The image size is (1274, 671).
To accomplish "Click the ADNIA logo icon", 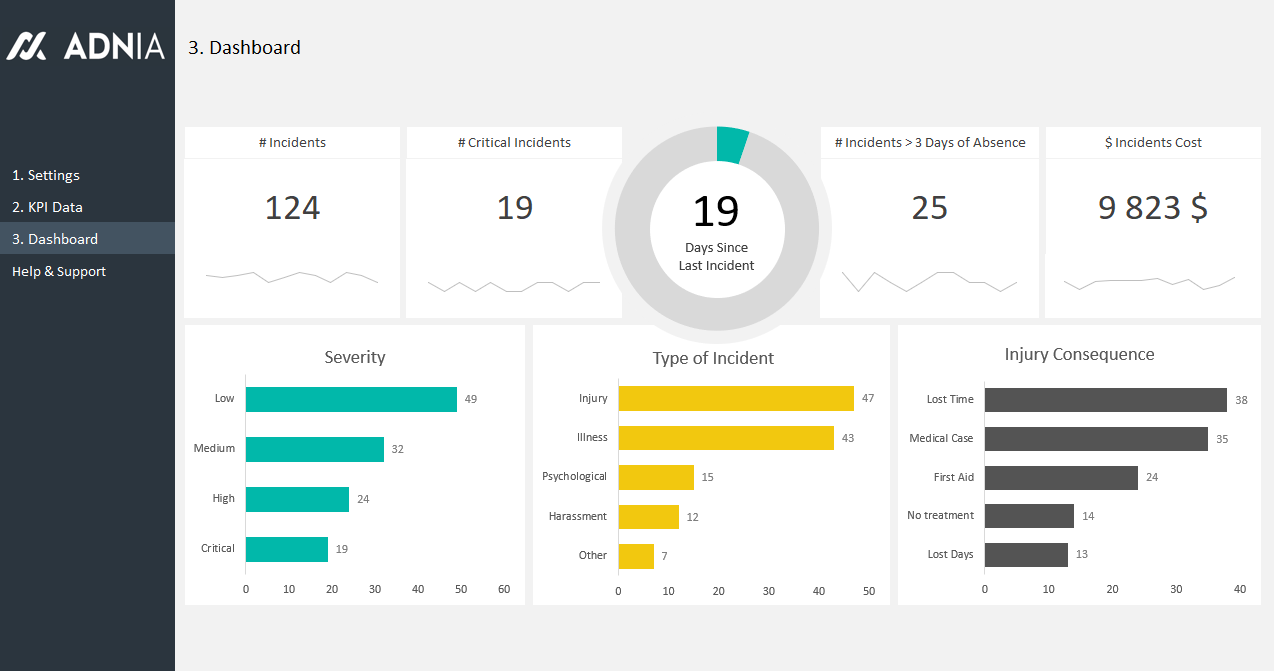I will [x=27, y=46].
